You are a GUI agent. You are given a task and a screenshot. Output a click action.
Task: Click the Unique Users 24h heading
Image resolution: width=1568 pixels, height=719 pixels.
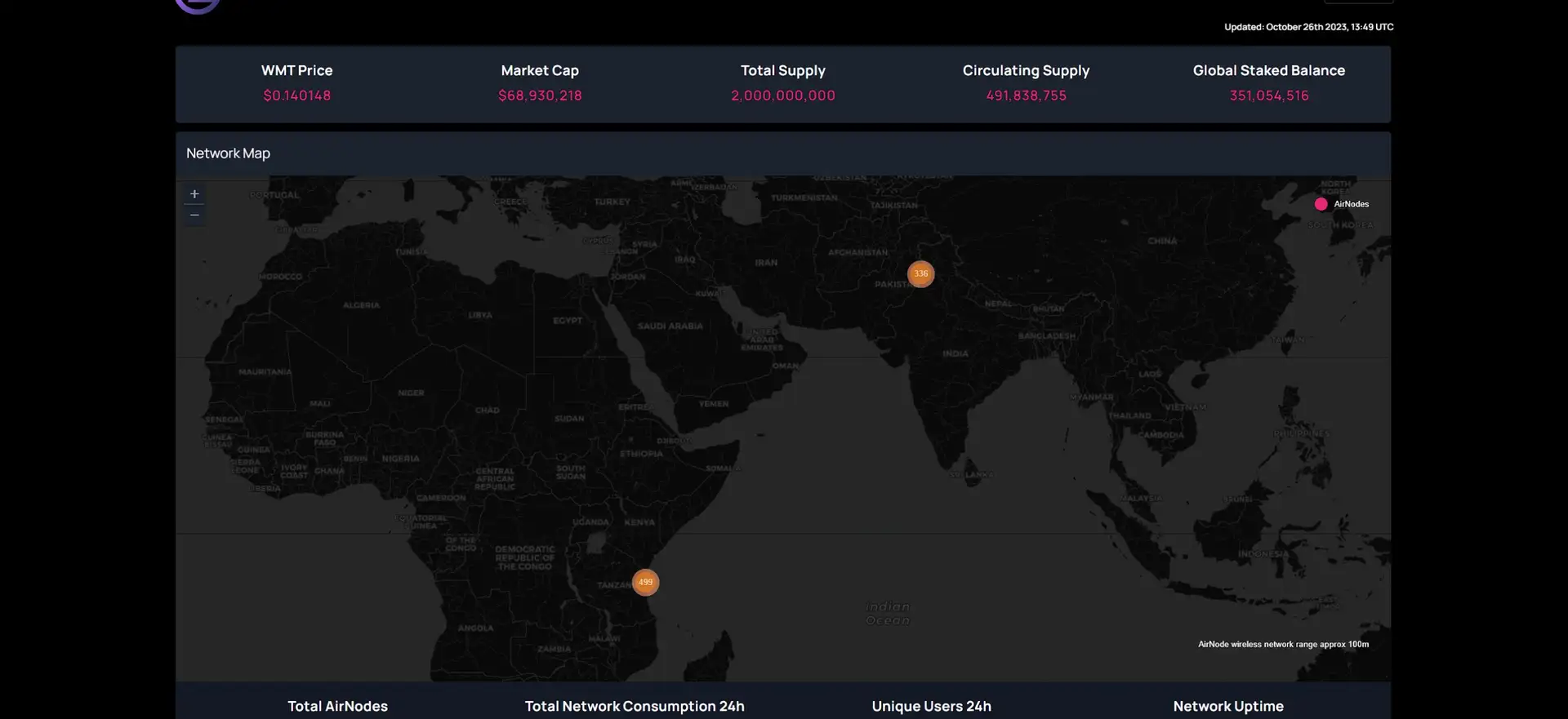[x=931, y=706]
